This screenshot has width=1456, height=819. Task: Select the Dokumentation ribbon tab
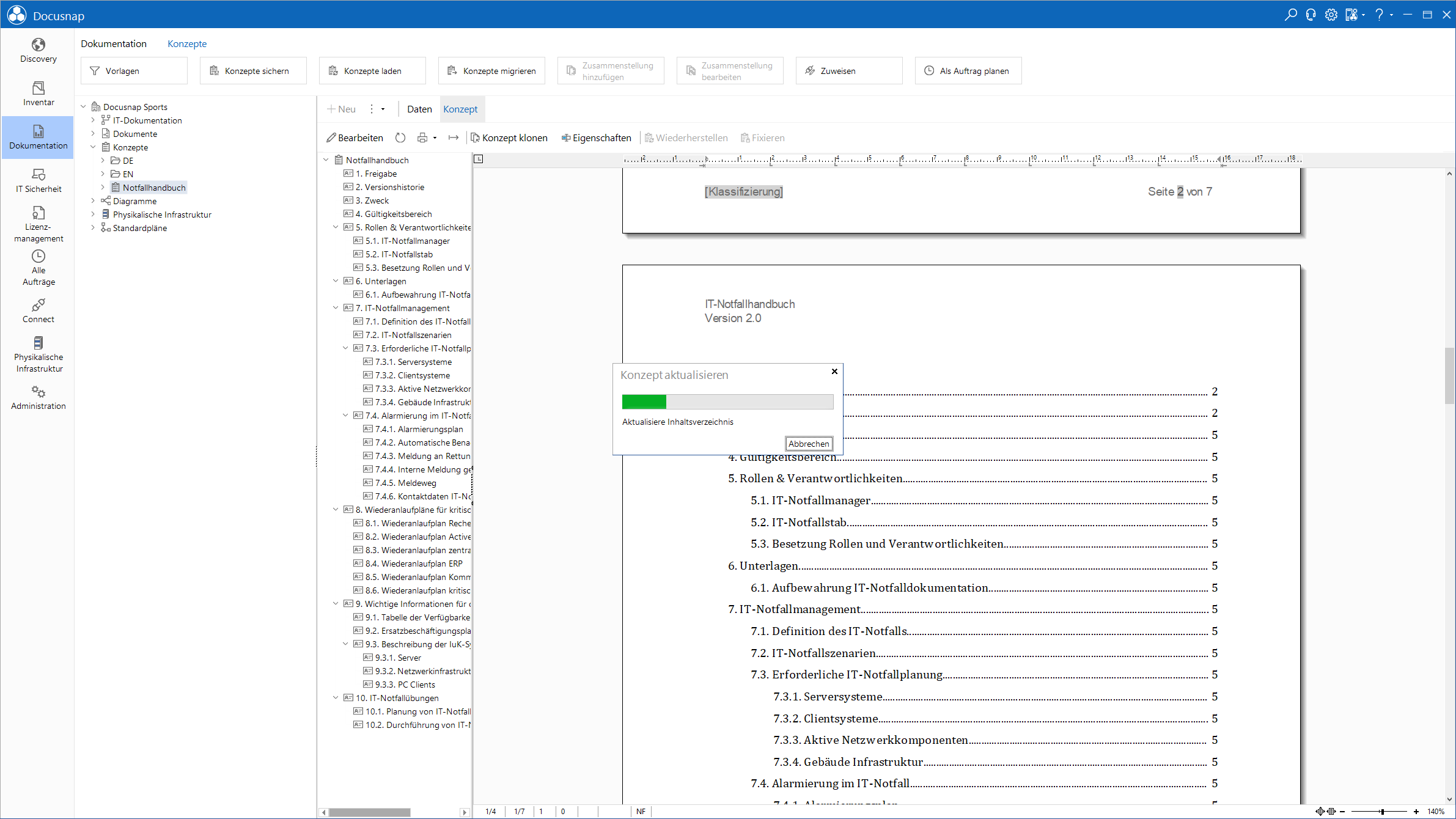pos(114,44)
